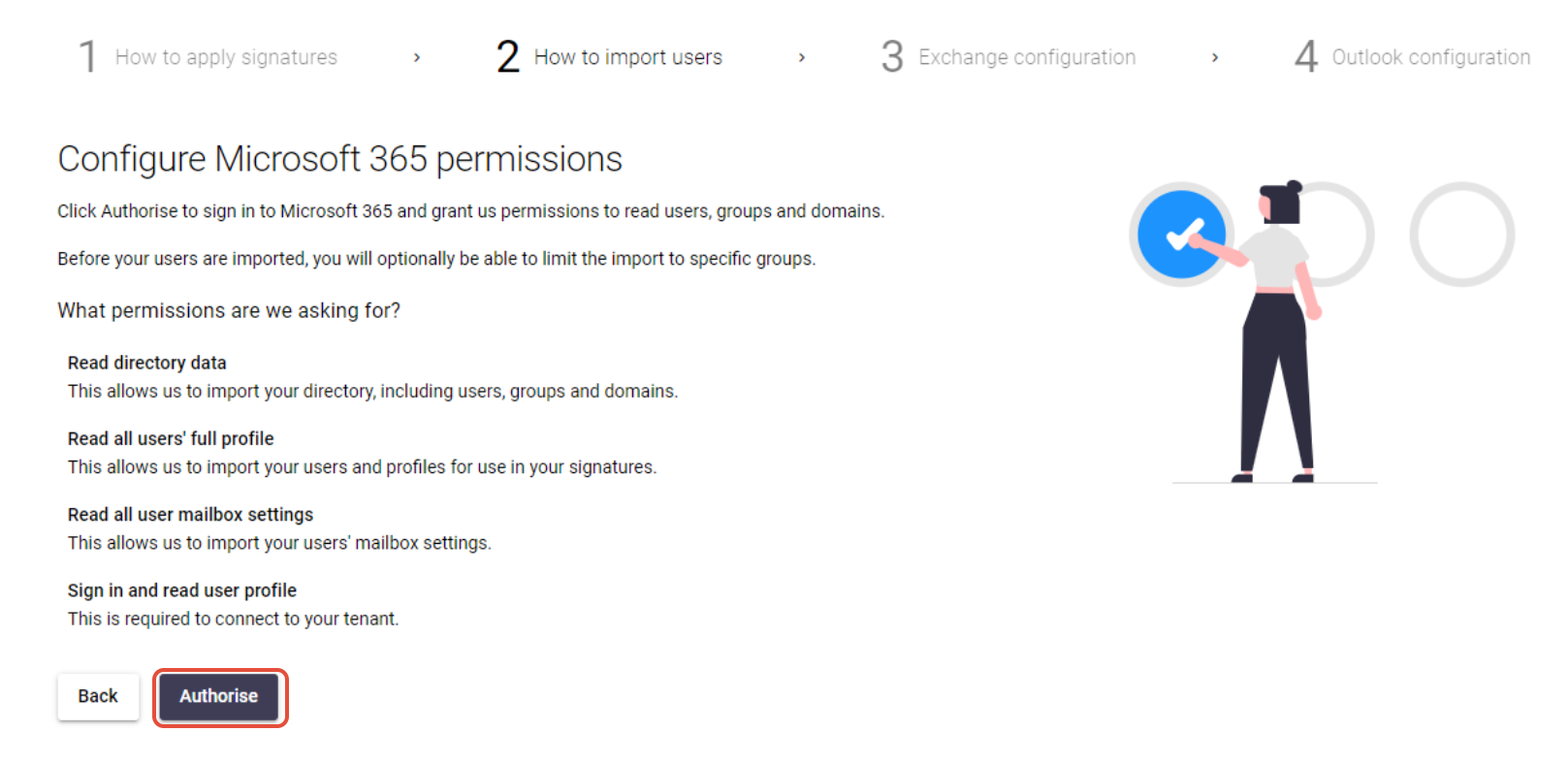Screen dimensions: 1568x764
Task: Go back with the Back button
Action: click(x=98, y=697)
